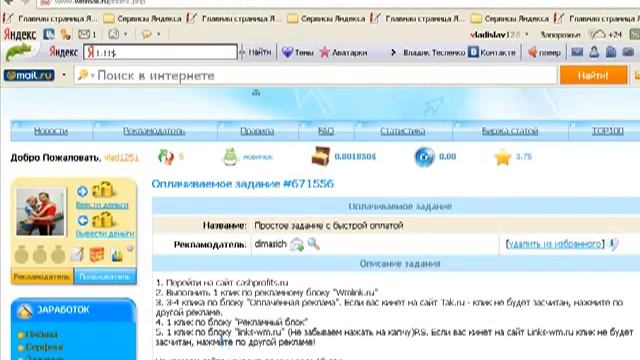Click the red-green referrals icon

(x=166, y=157)
